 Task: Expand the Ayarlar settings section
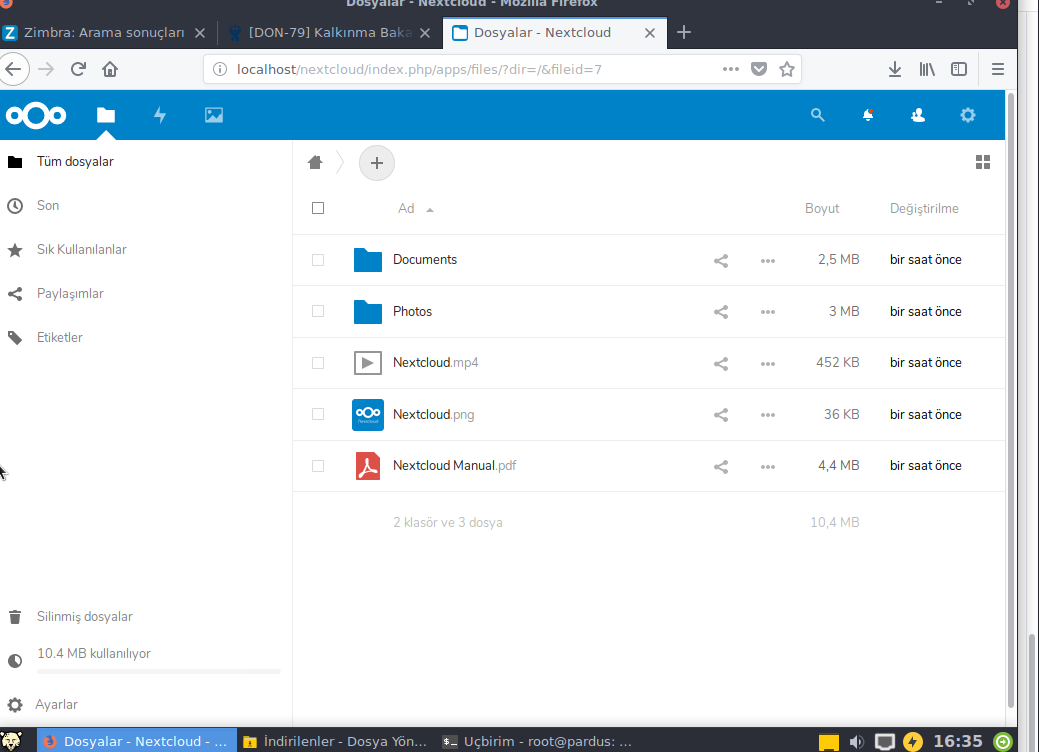pos(56,704)
